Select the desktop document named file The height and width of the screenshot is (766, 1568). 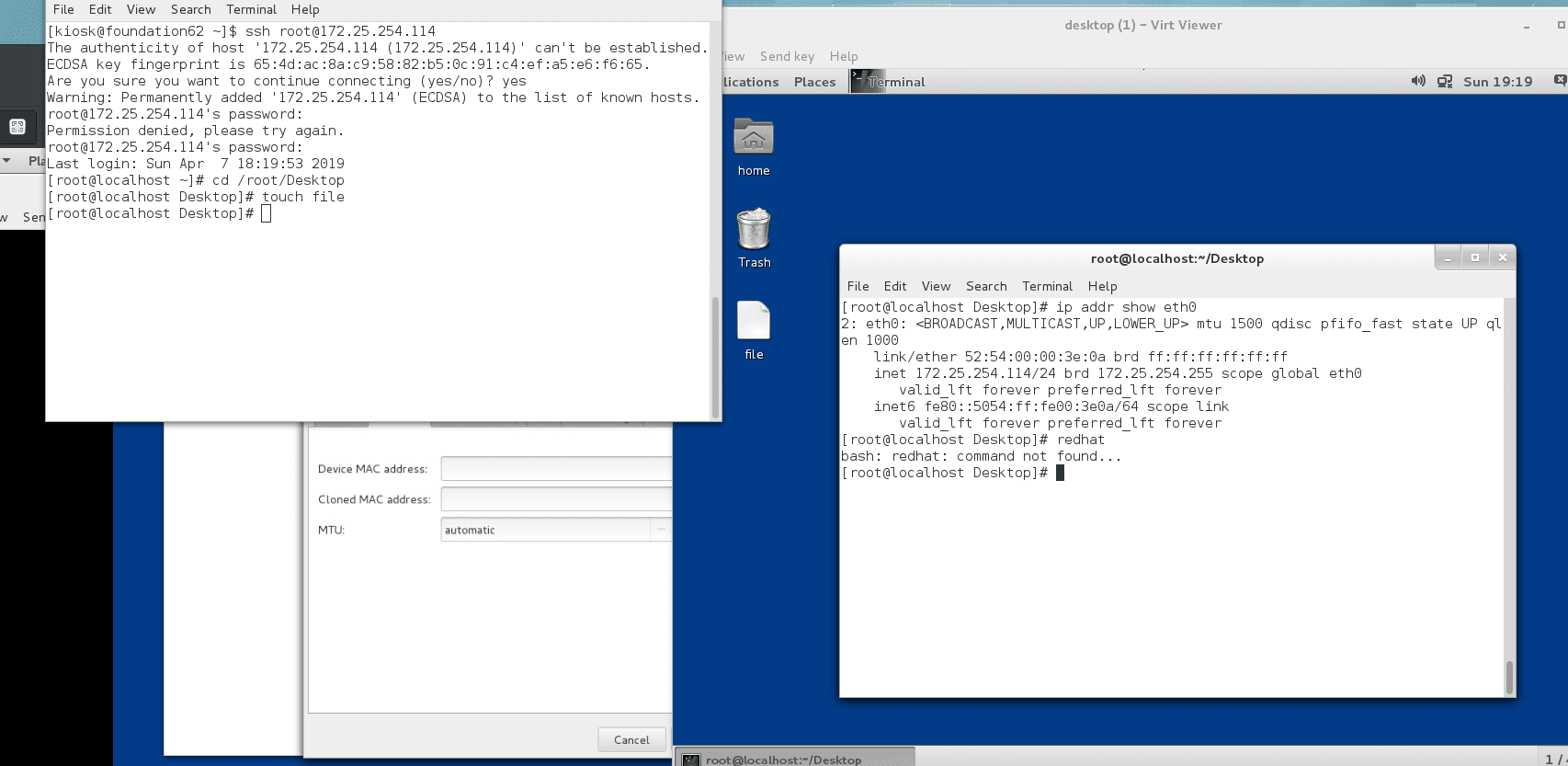(x=754, y=320)
